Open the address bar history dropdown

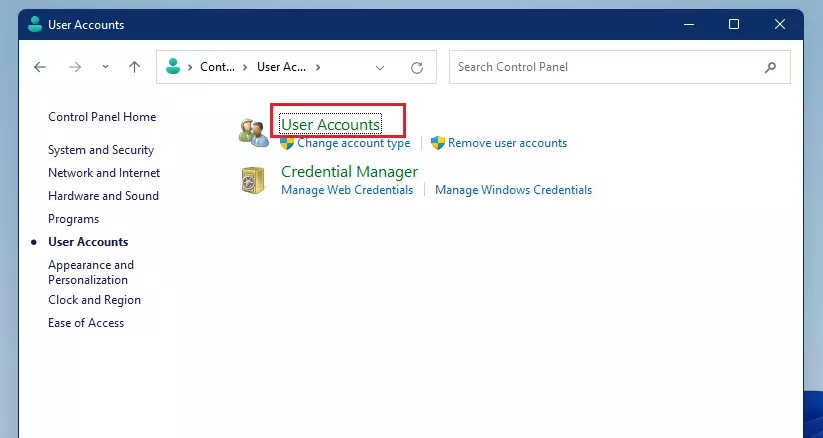[380, 67]
